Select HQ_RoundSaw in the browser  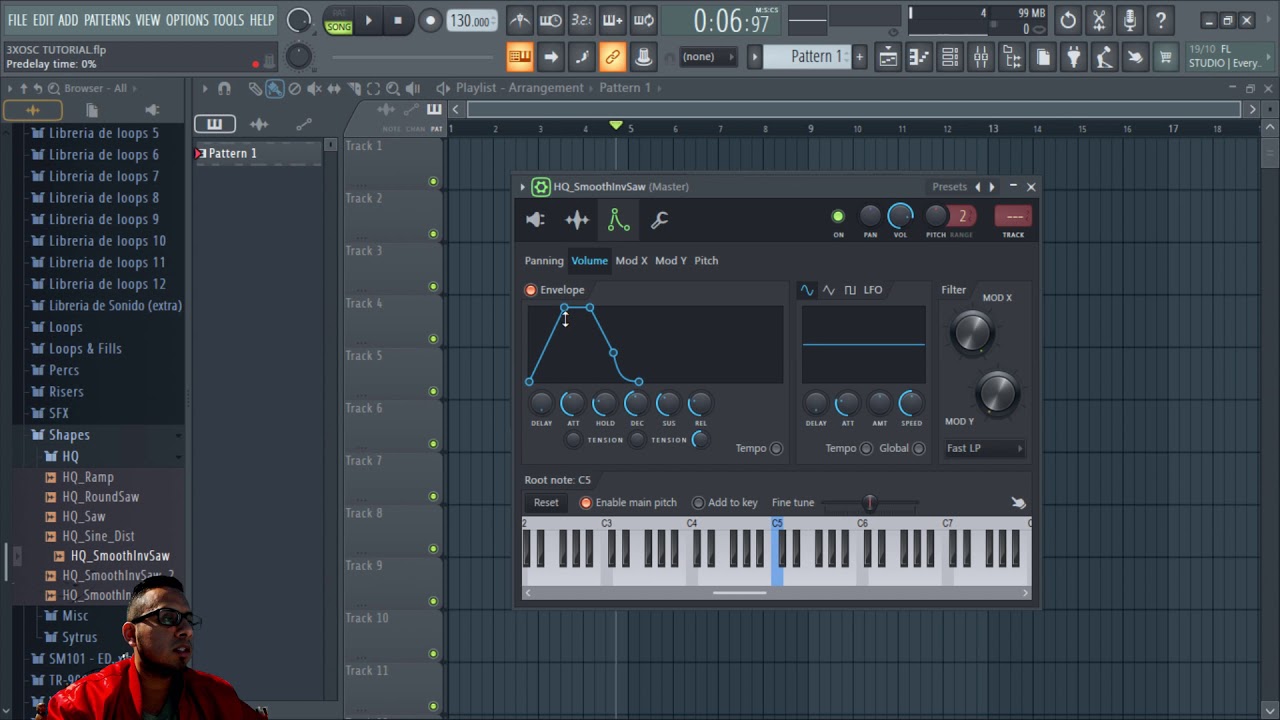click(x=100, y=497)
